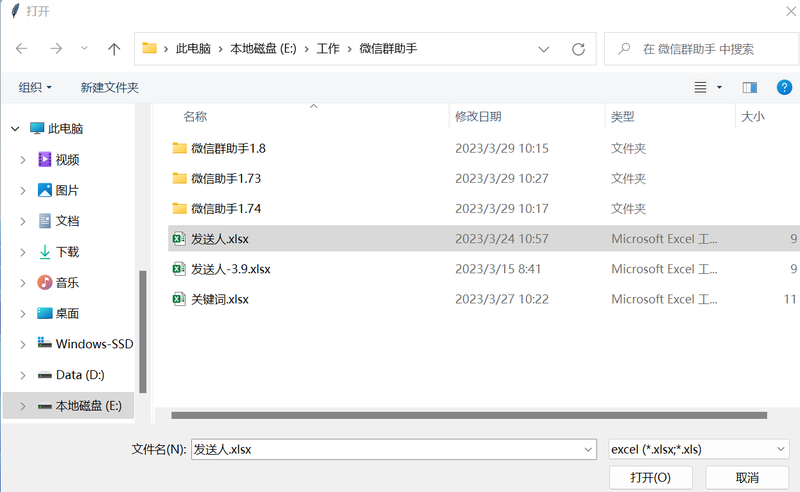Select the 桌面 icon in sidebar

pyautogui.click(x=45, y=313)
